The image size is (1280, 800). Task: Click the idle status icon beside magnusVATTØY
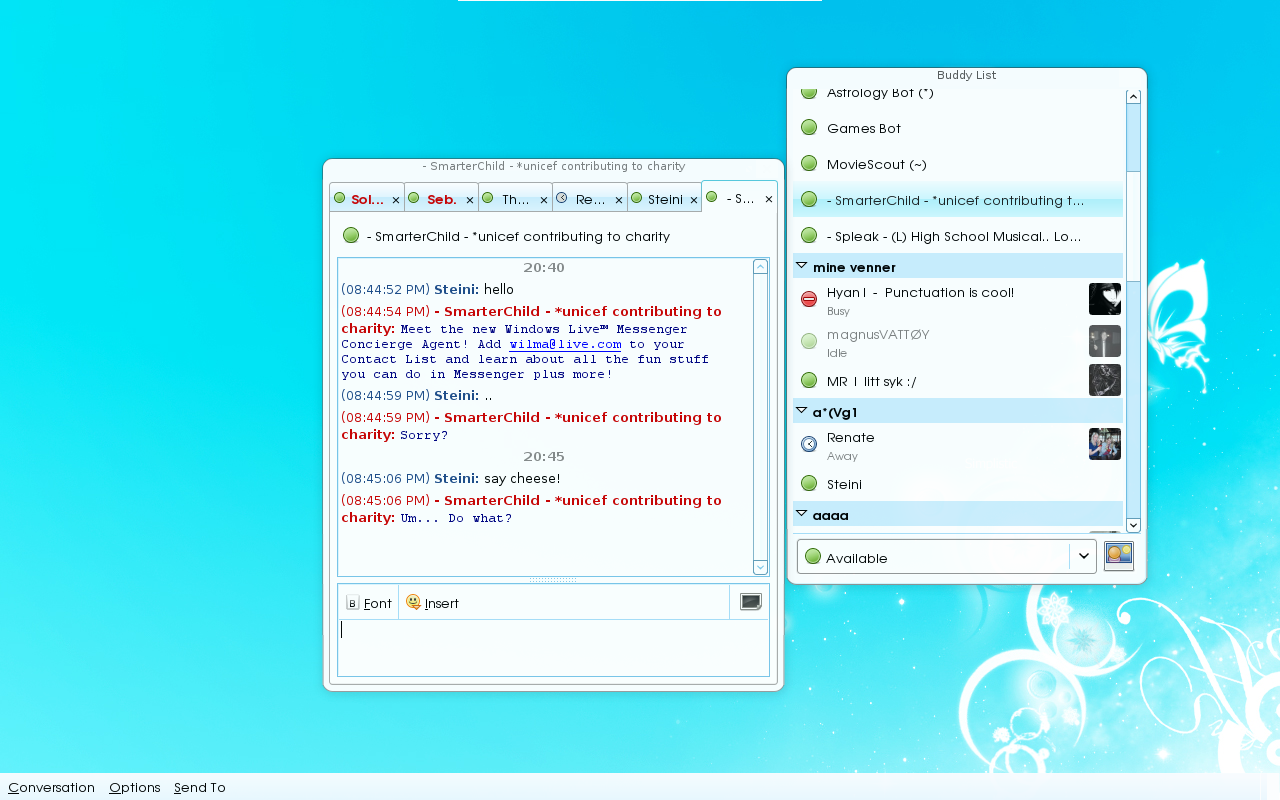[x=809, y=341]
